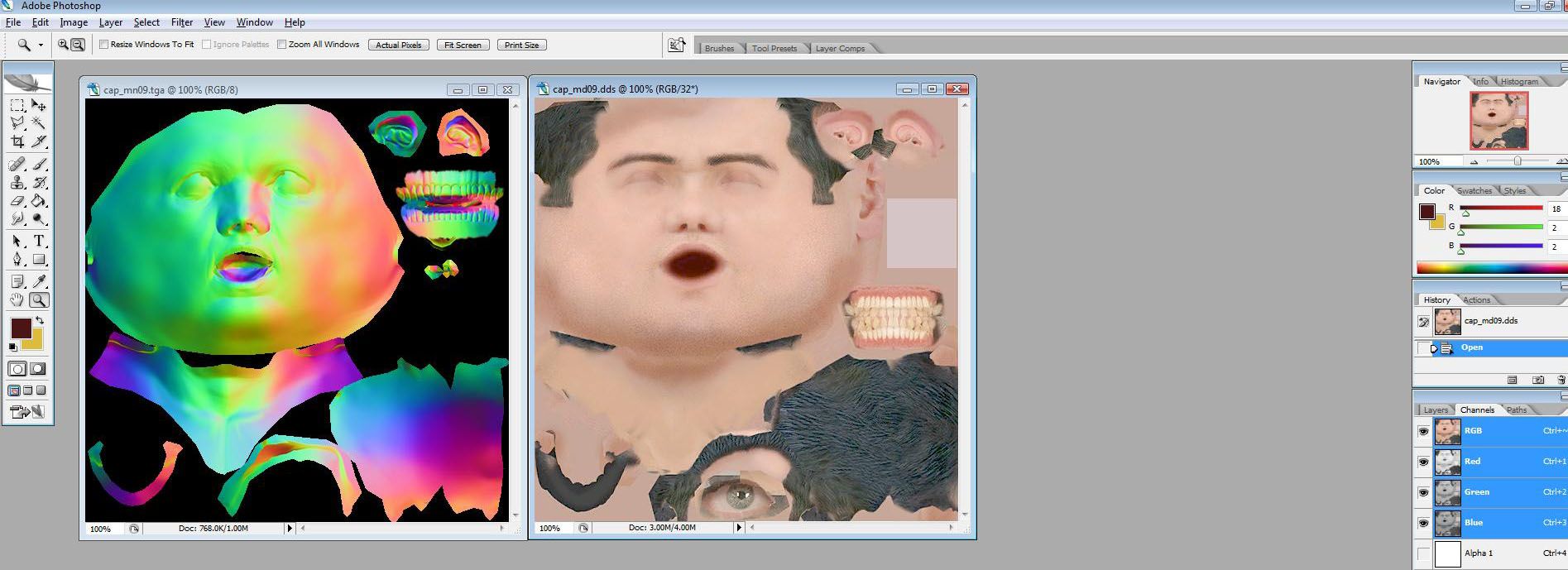Open the Image menu
This screenshot has width=1568, height=570.
74,22
